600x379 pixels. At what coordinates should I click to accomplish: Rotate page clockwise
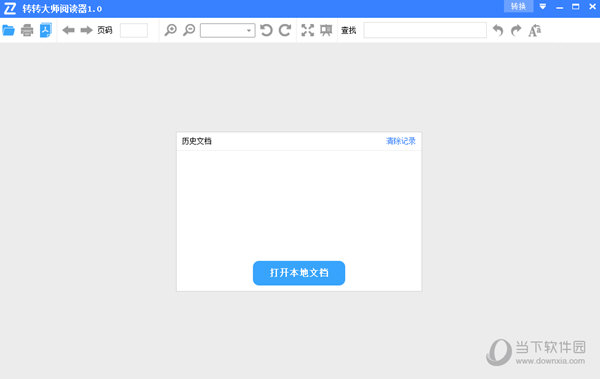point(285,30)
